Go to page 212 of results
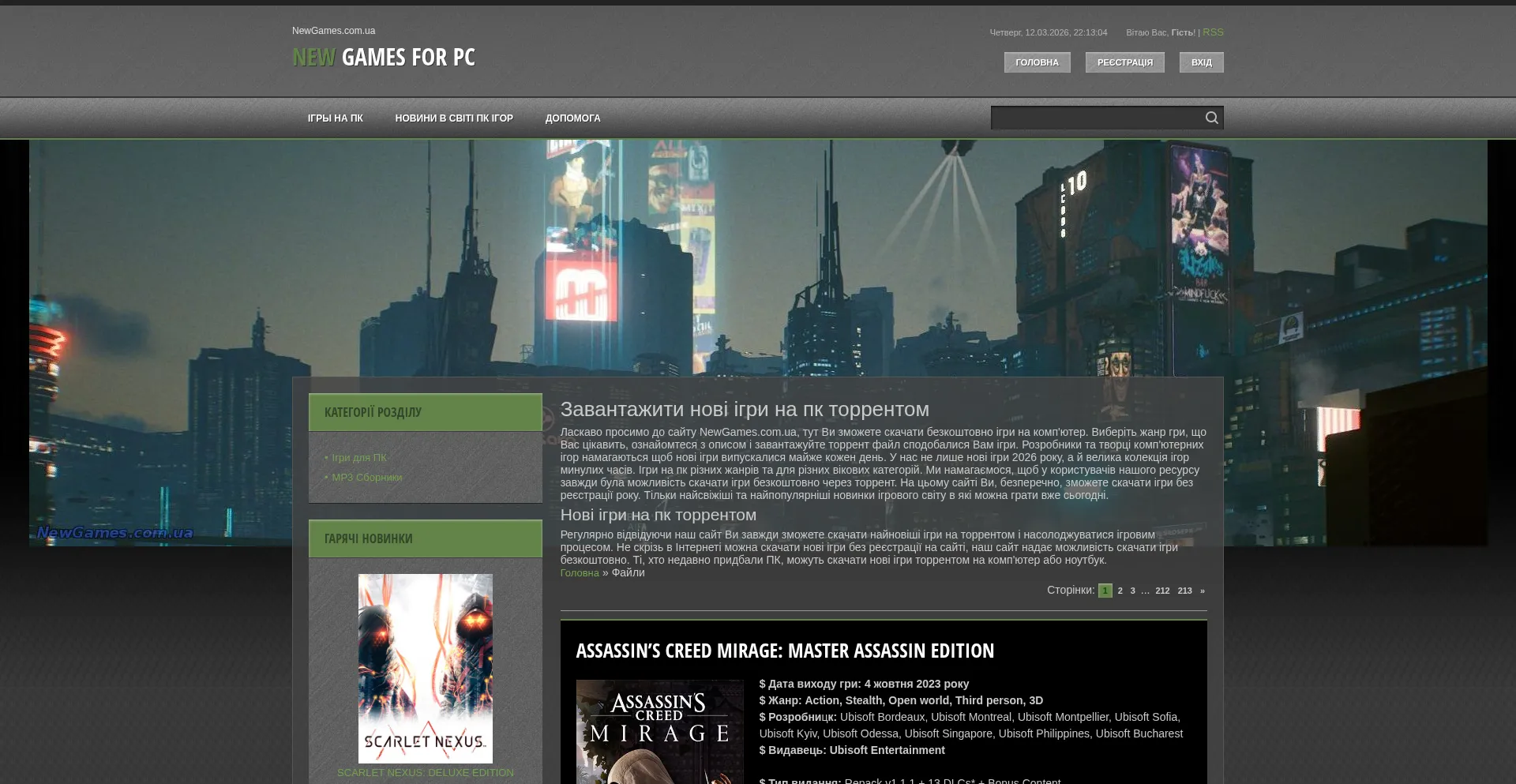Viewport: 1516px width, 784px height. (1162, 591)
